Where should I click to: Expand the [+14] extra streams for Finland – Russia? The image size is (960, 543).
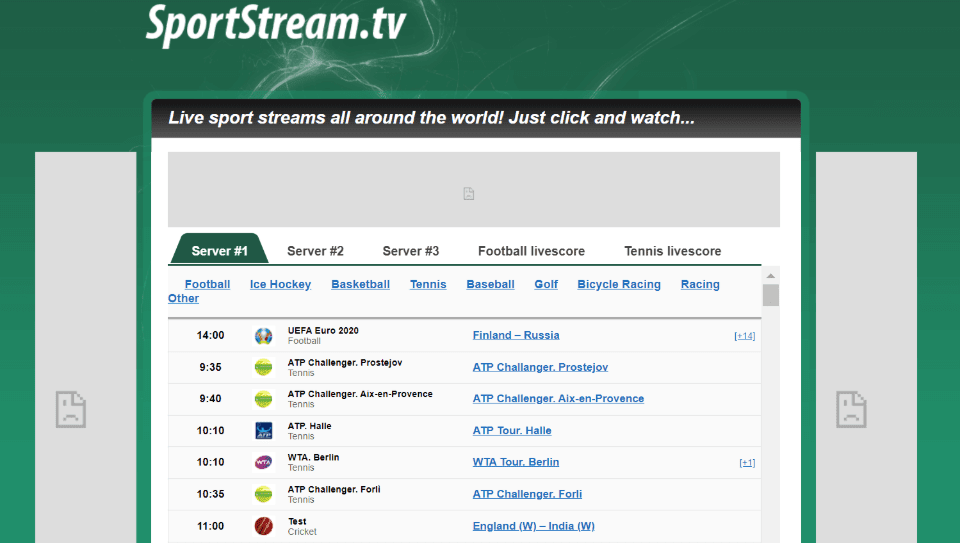pos(744,335)
